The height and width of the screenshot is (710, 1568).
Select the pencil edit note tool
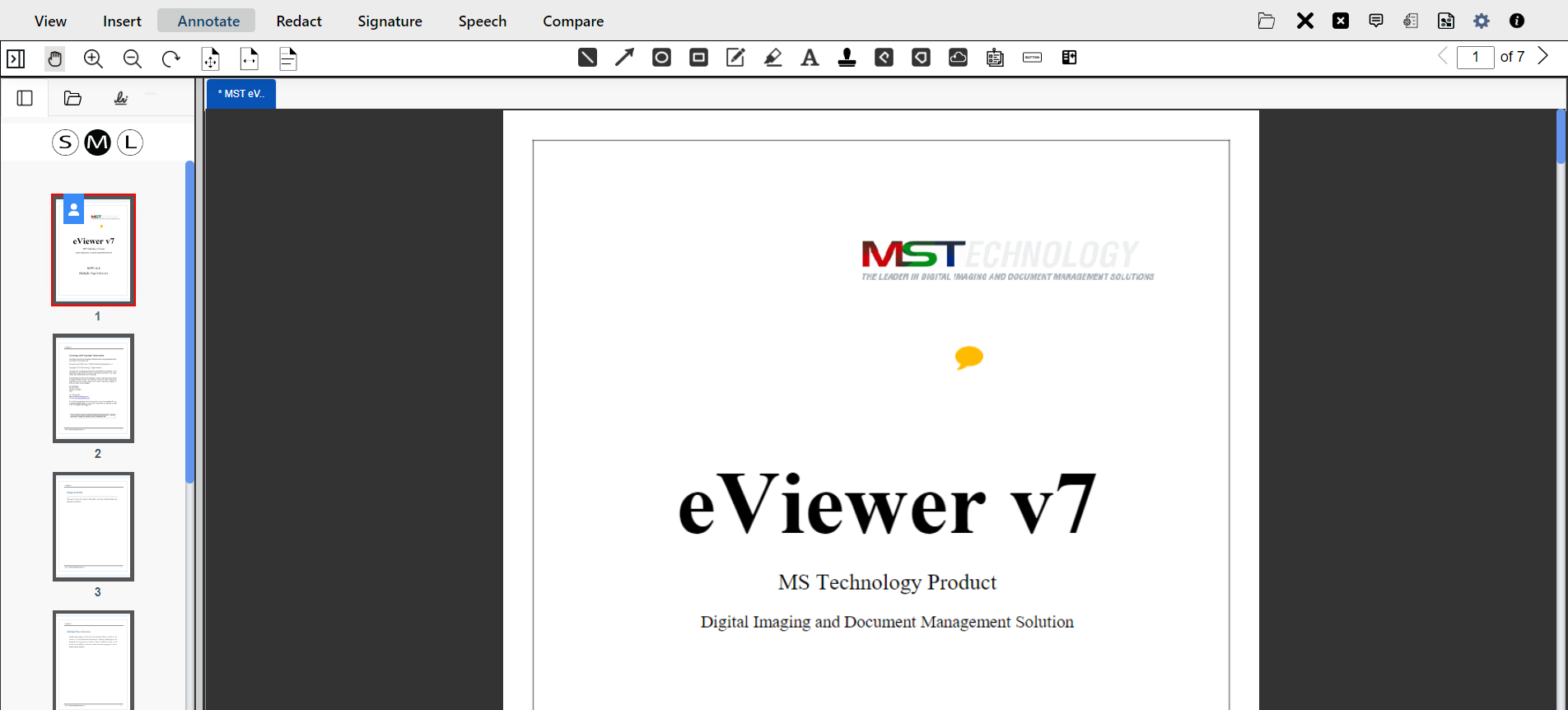tap(735, 58)
